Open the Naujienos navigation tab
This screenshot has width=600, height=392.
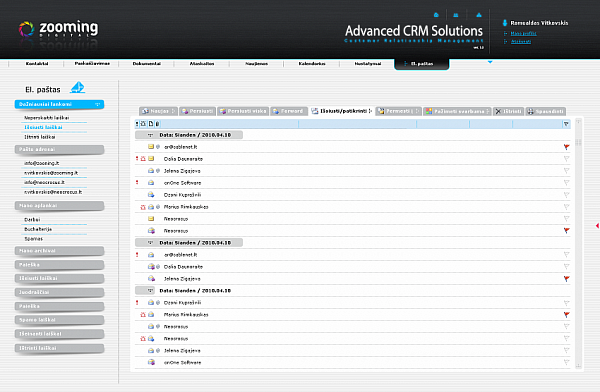point(256,64)
